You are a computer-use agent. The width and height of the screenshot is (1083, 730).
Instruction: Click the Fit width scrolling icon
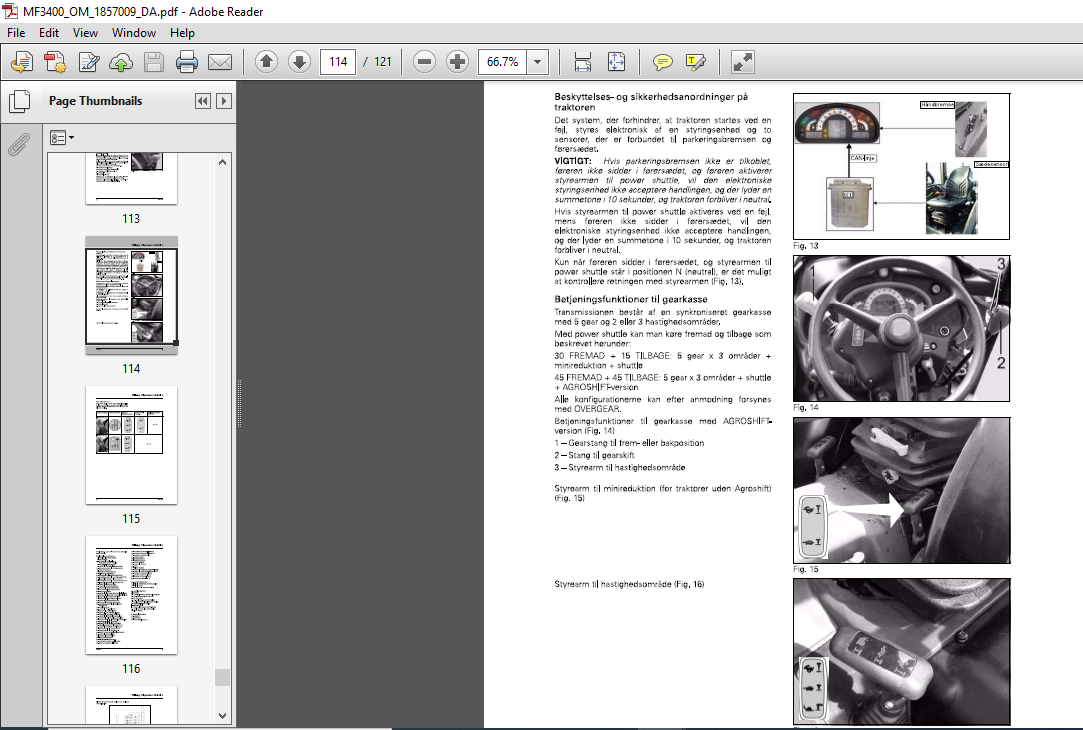582,62
